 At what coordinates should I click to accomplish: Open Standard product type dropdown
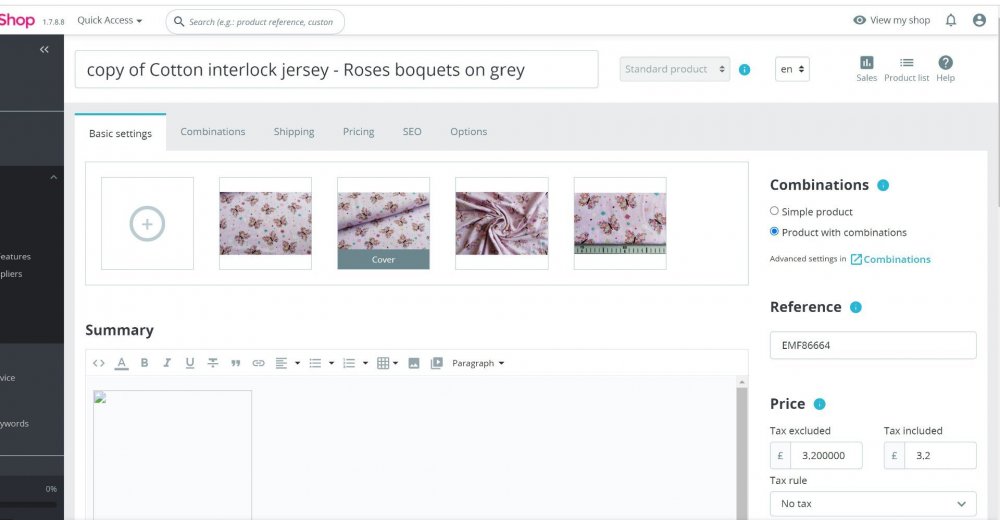[675, 69]
